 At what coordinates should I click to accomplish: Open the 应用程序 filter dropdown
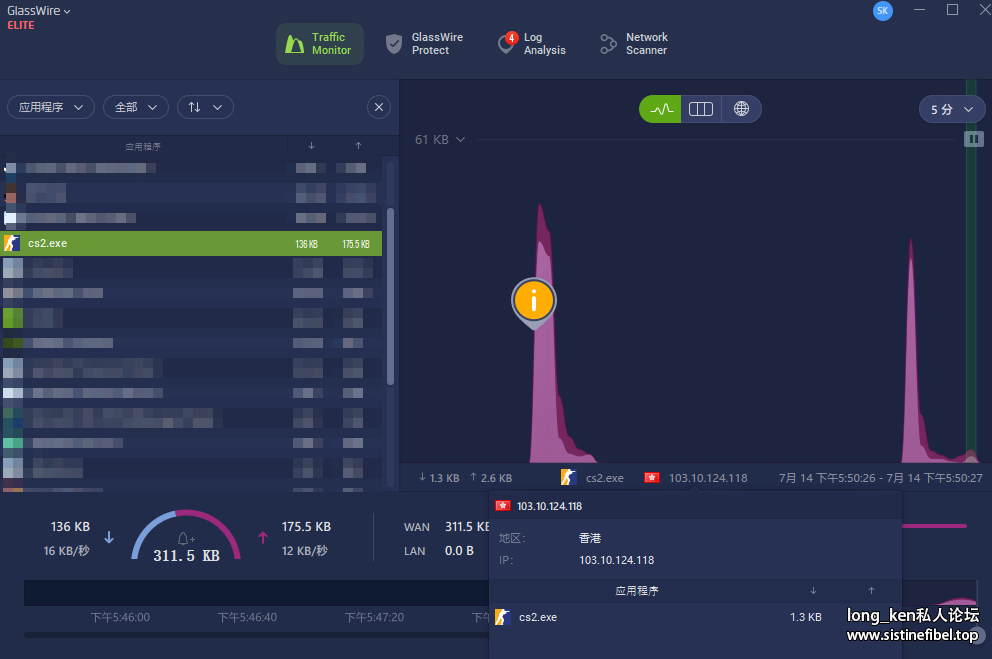pos(51,107)
